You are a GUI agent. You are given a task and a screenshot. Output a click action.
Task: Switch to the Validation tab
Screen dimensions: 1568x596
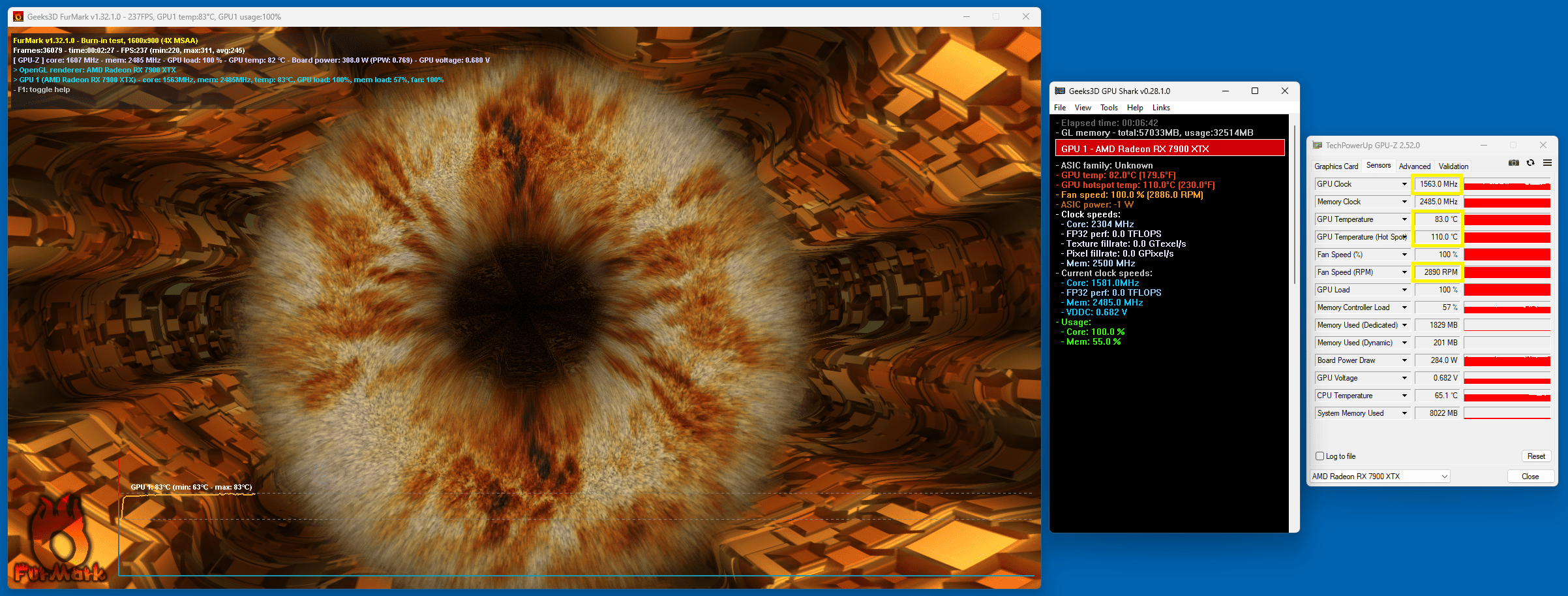point(1453,166)
